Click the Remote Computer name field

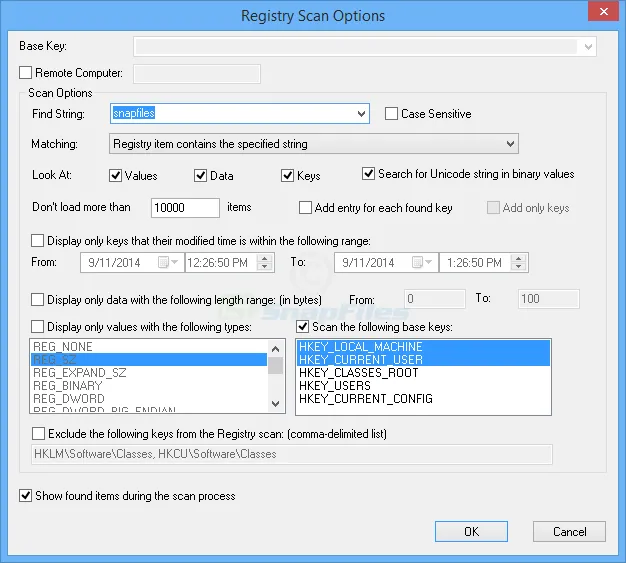[x=197, y=74]
